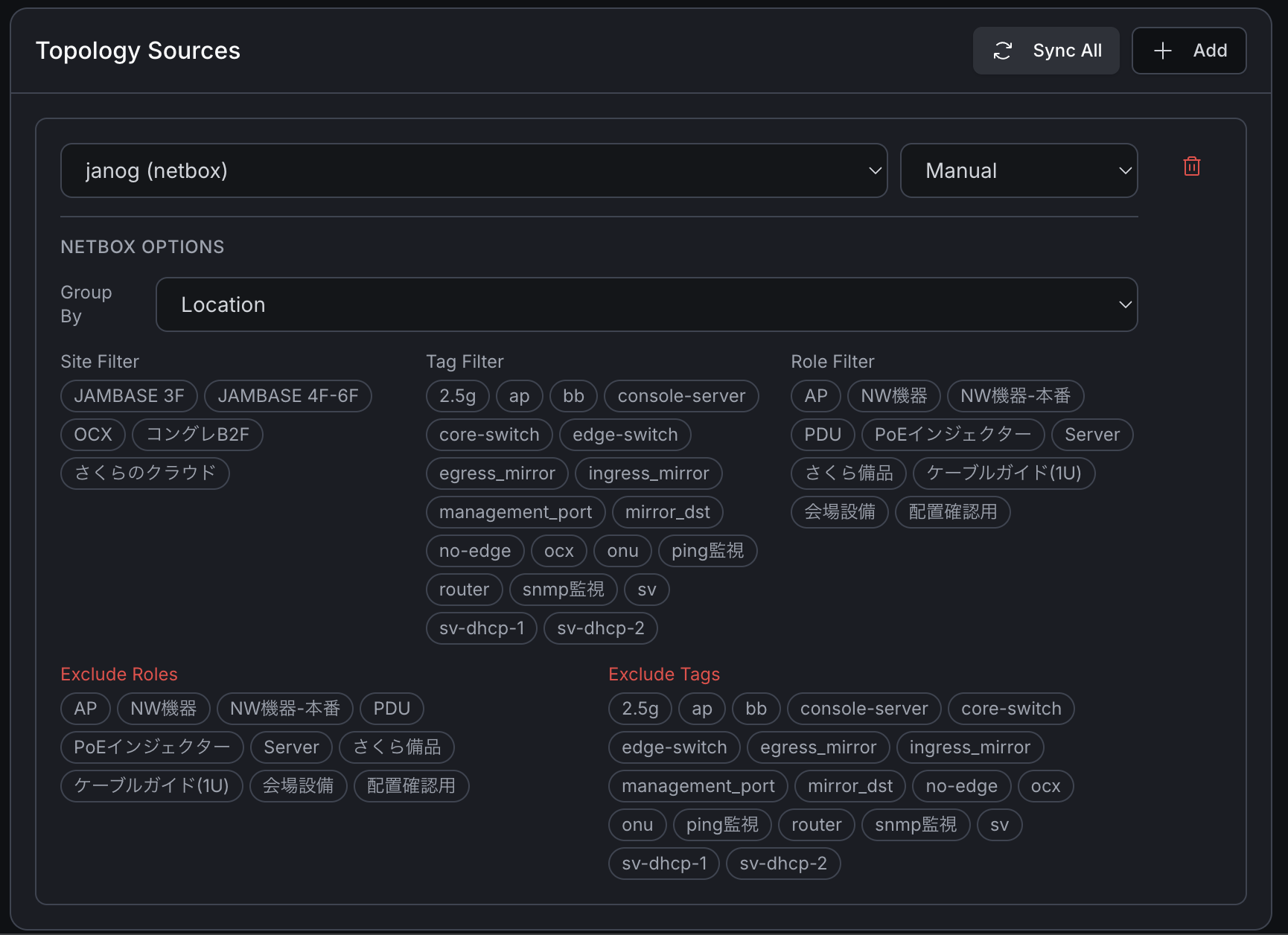Select さくらのクラウド site filter
The width and height of the screenshot is (1288, 935).
144,473
